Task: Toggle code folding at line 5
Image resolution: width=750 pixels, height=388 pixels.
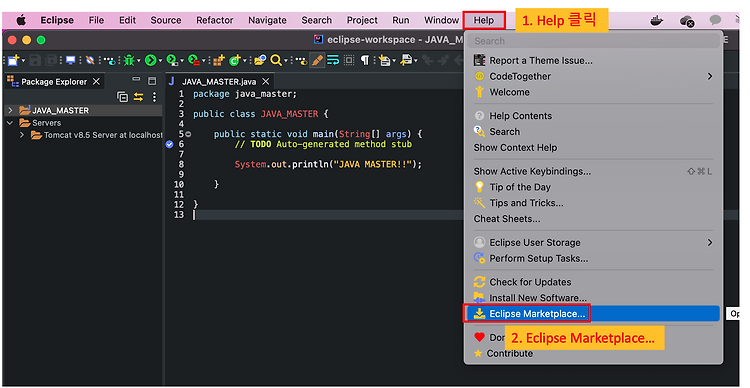Action: point(188,134)
